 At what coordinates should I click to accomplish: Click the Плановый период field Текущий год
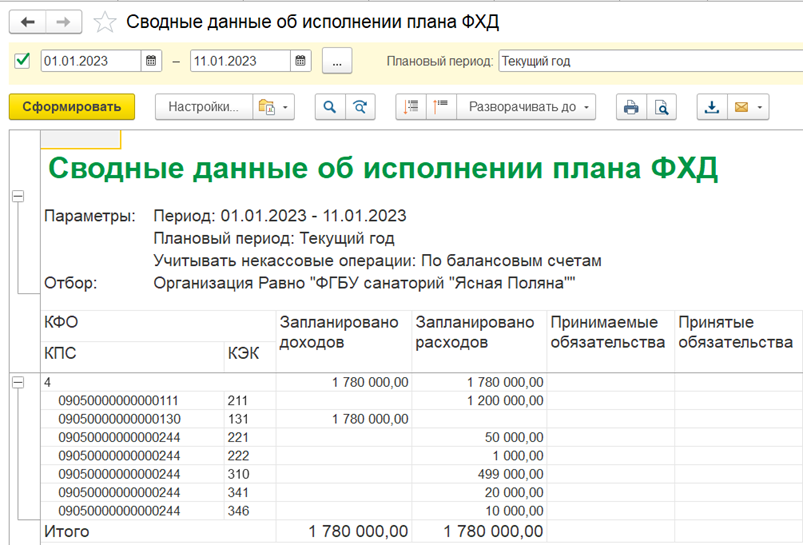click(x=650, y=61)
